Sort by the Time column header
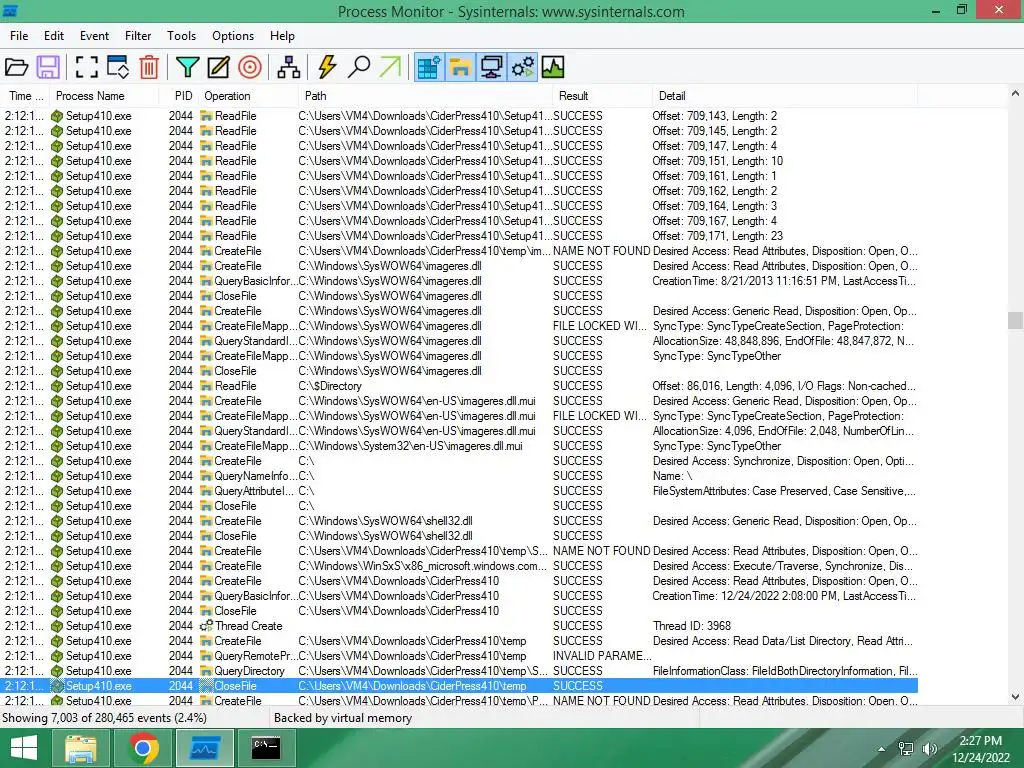1024x768 pixels. coord(25,96)
